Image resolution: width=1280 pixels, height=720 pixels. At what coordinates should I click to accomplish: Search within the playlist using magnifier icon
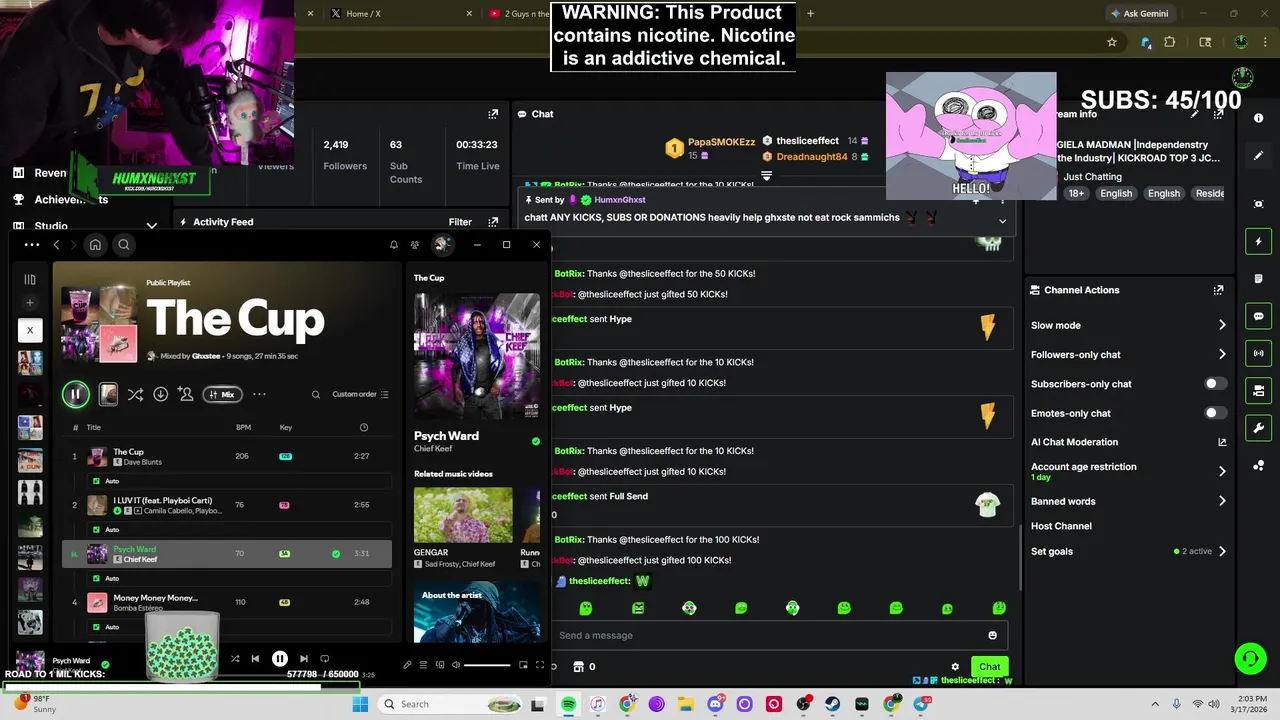coord(316,394)
